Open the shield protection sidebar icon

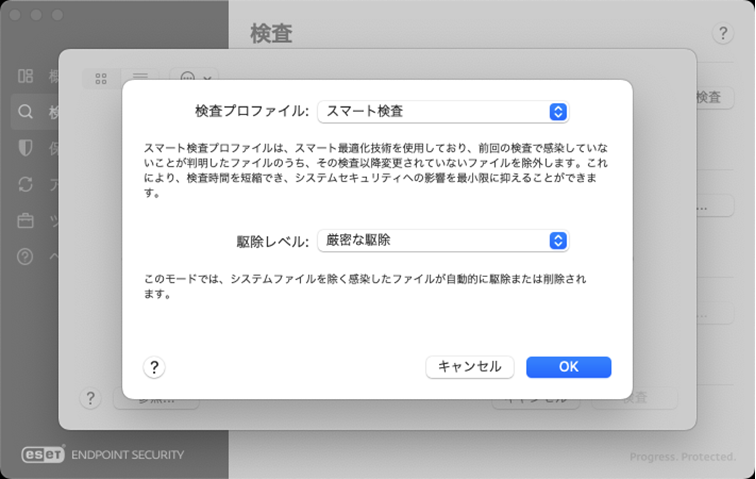25,148
